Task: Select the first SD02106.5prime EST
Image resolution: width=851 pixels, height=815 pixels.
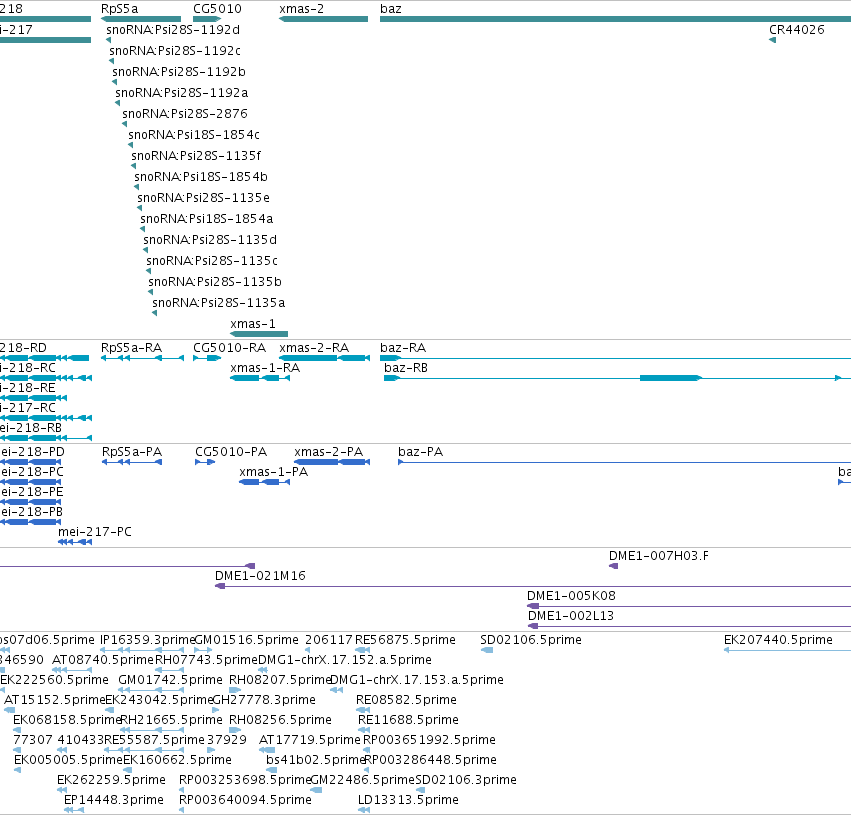Action: (487, 650)
